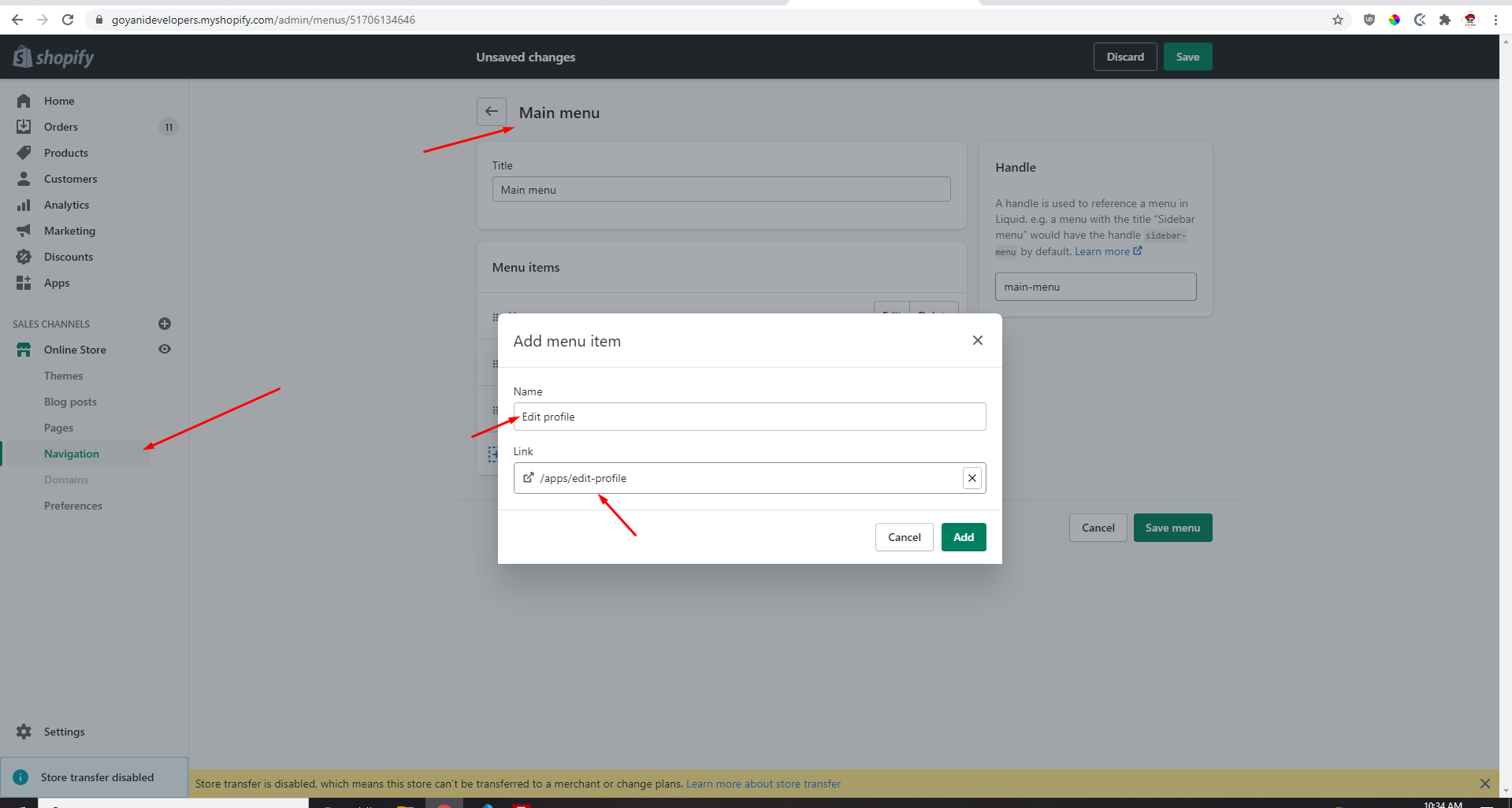Click the Orders inbox icon
The image size is (1512, 808).
tap(24, 127)
